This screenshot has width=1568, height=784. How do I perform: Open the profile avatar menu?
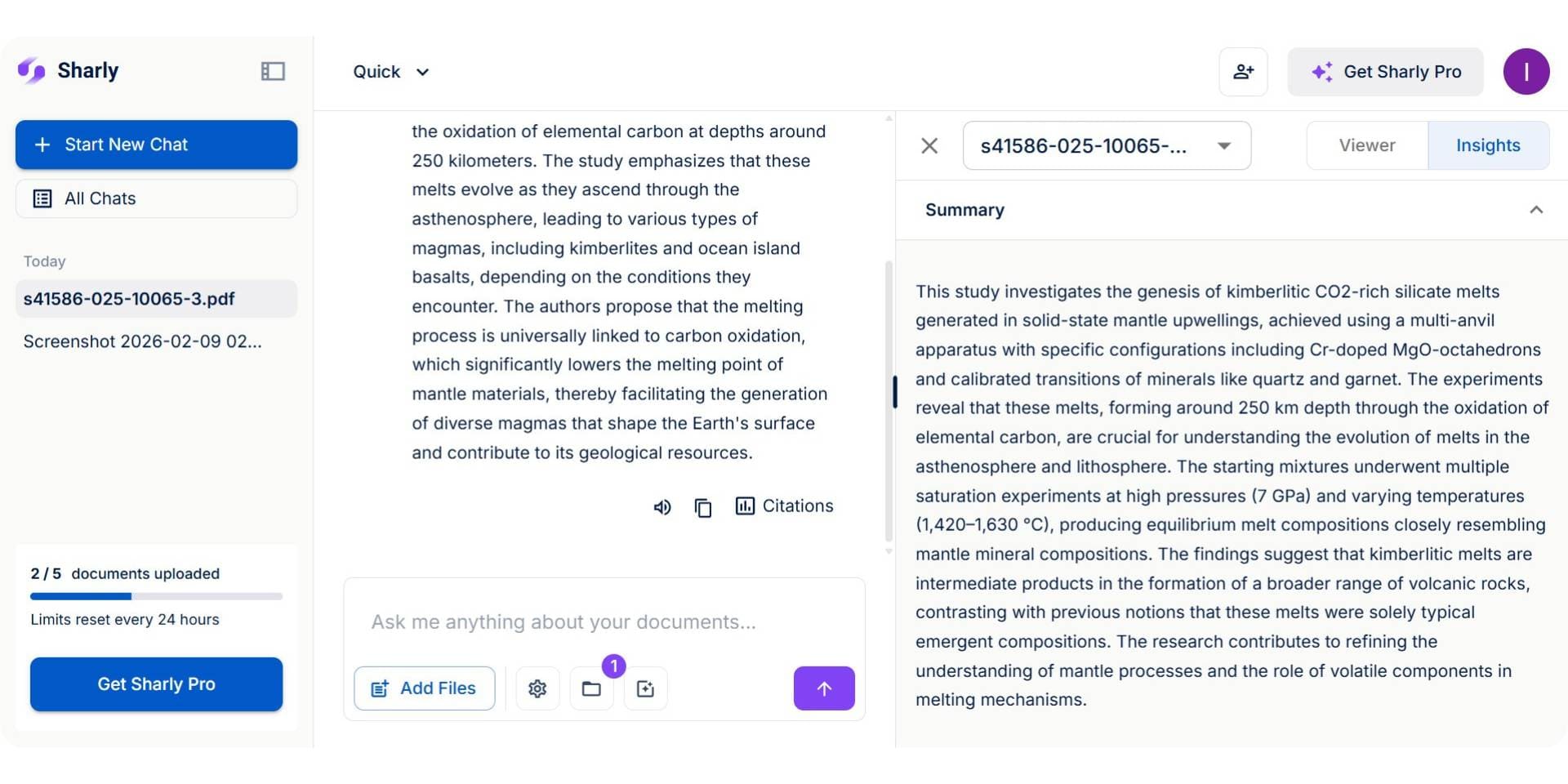click(x=1526, y=72)
